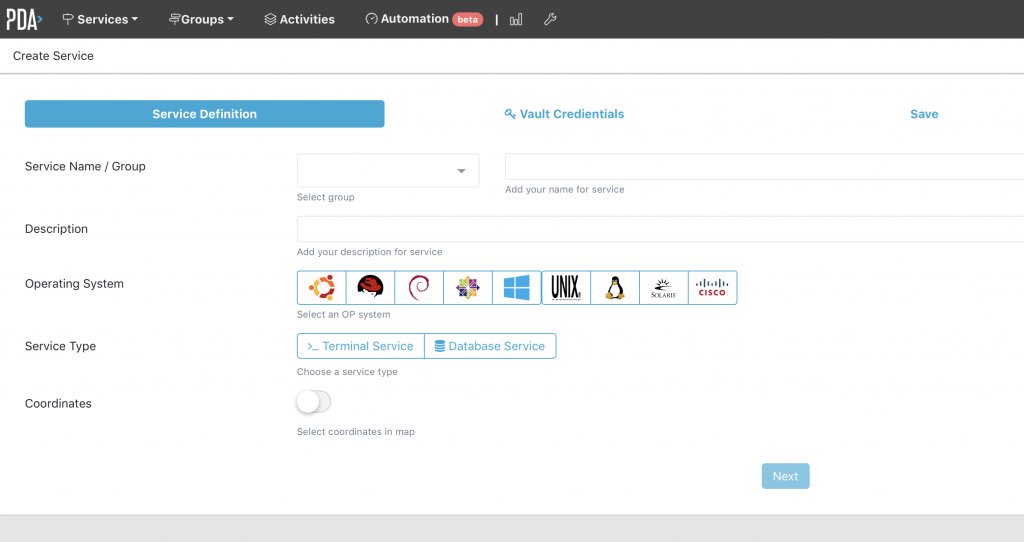Select Terminal Service type

360,346
